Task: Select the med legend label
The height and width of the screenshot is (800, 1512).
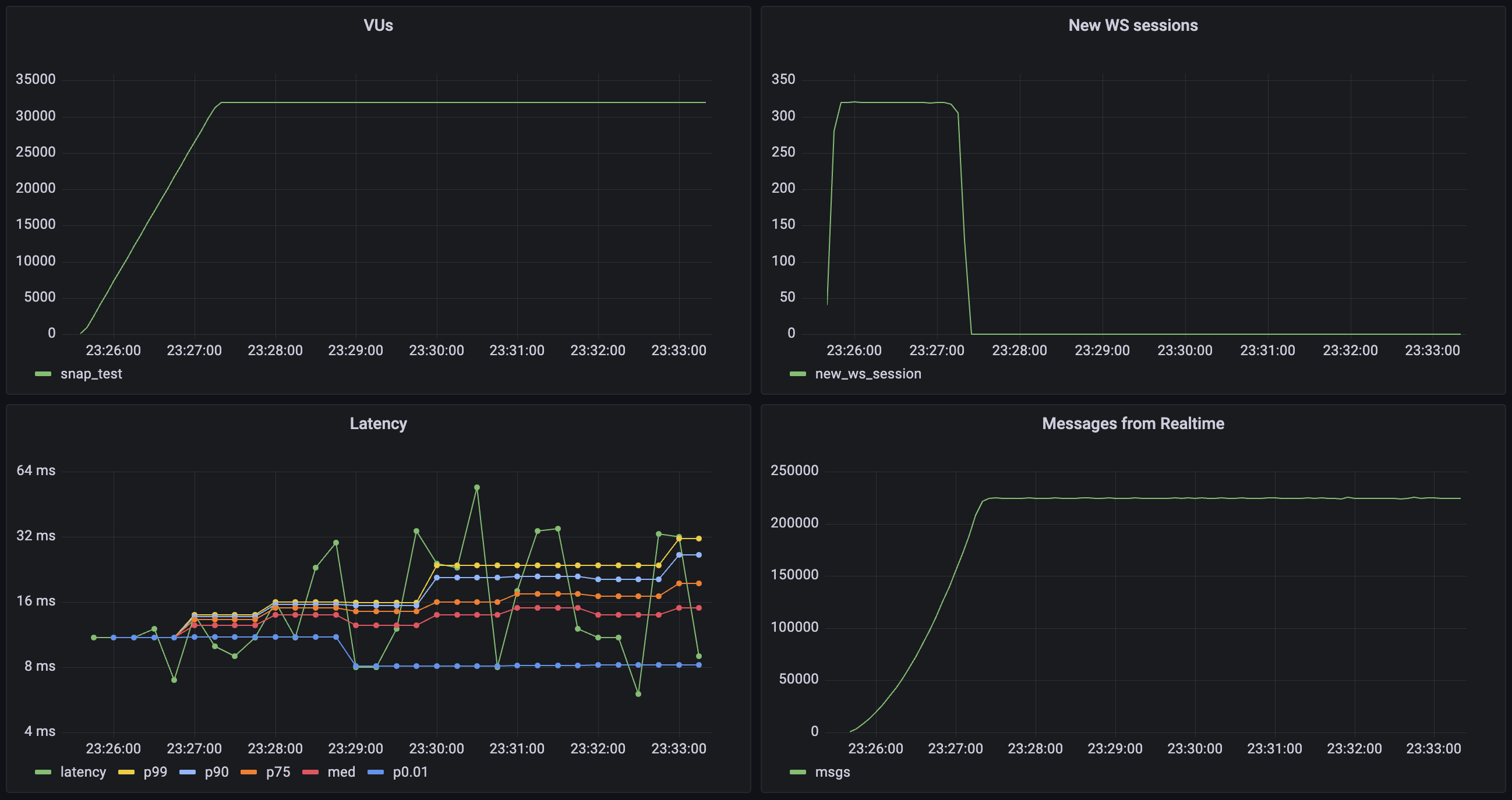Action: (x=341, y=772)
